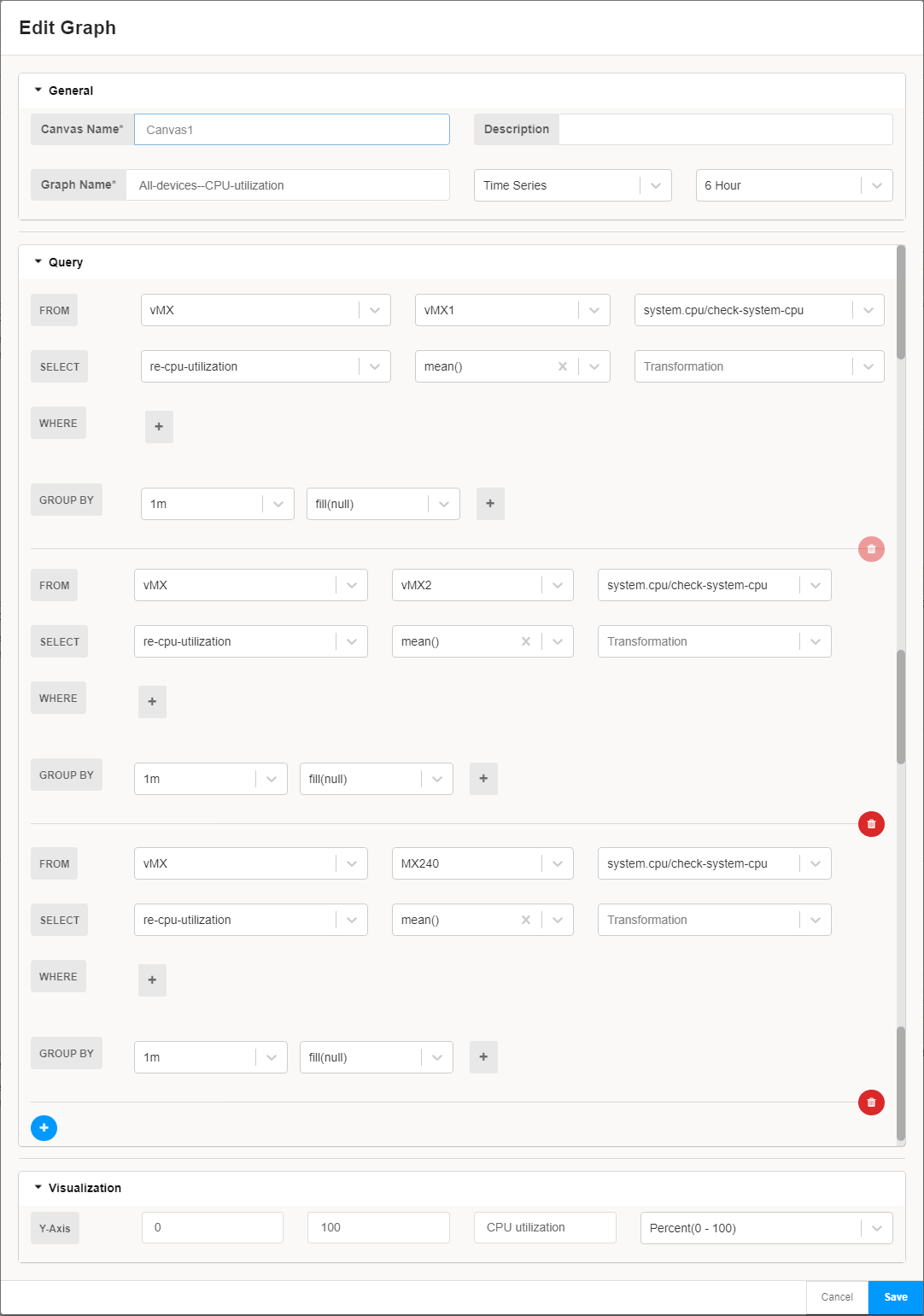Add a new query with the blue plus button
924x1316 pixels.
44,1128
